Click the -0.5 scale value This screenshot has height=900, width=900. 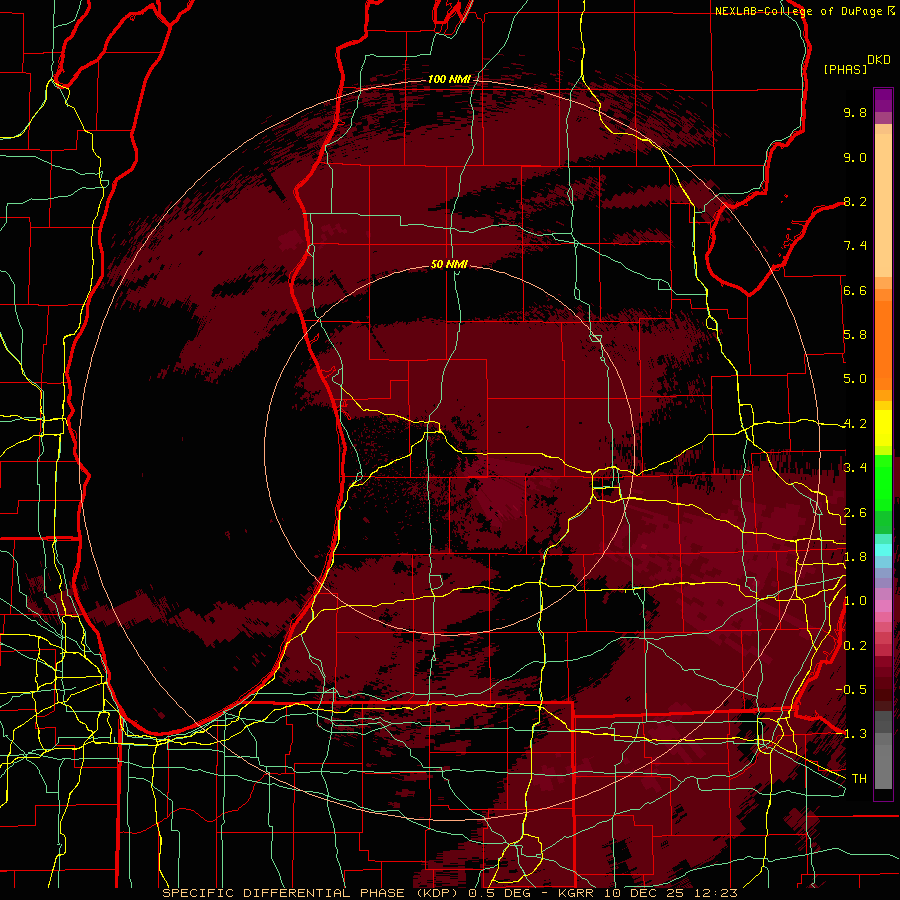pos(851,690)
